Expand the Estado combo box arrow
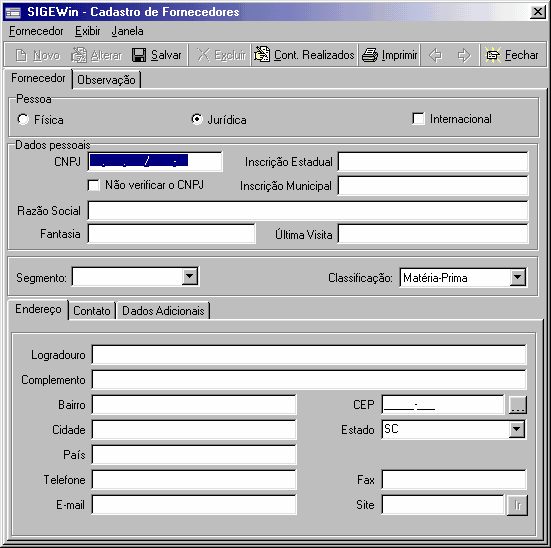551x548 pixels. coord(516,429)
